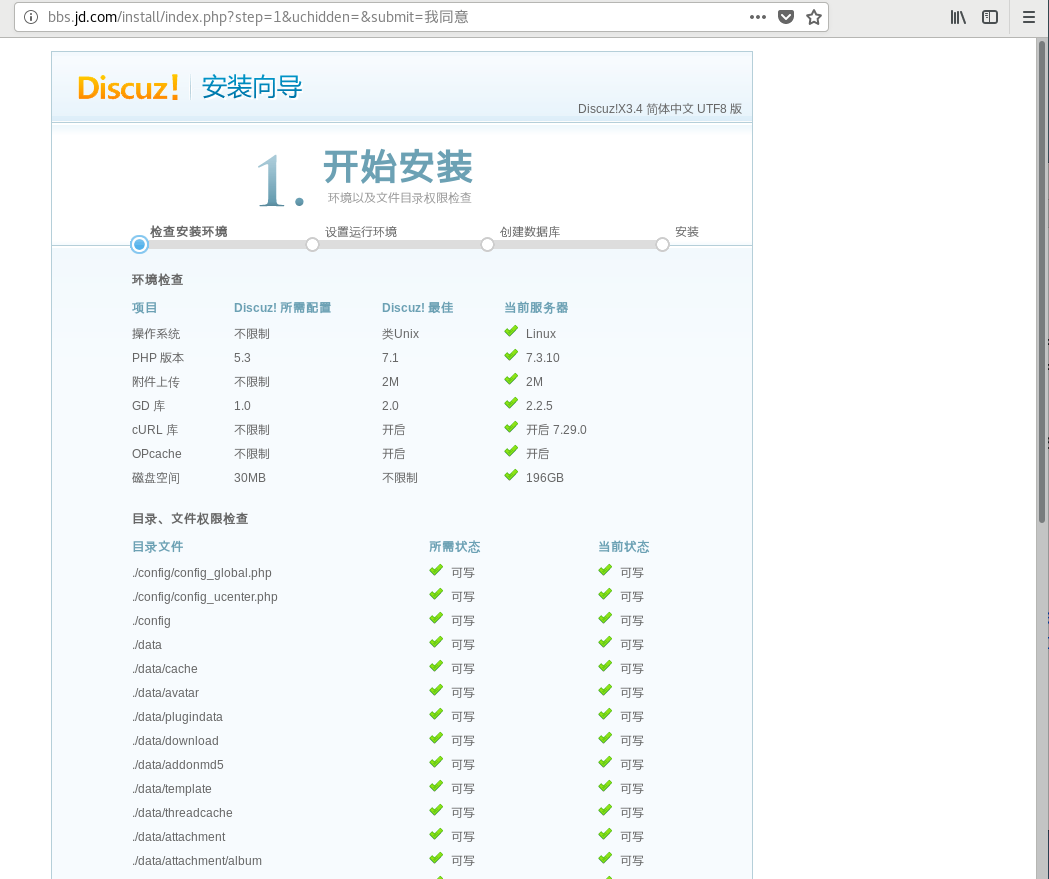Click the OPcache row label
Screen dimensions: 1049x879
(157, 454)
